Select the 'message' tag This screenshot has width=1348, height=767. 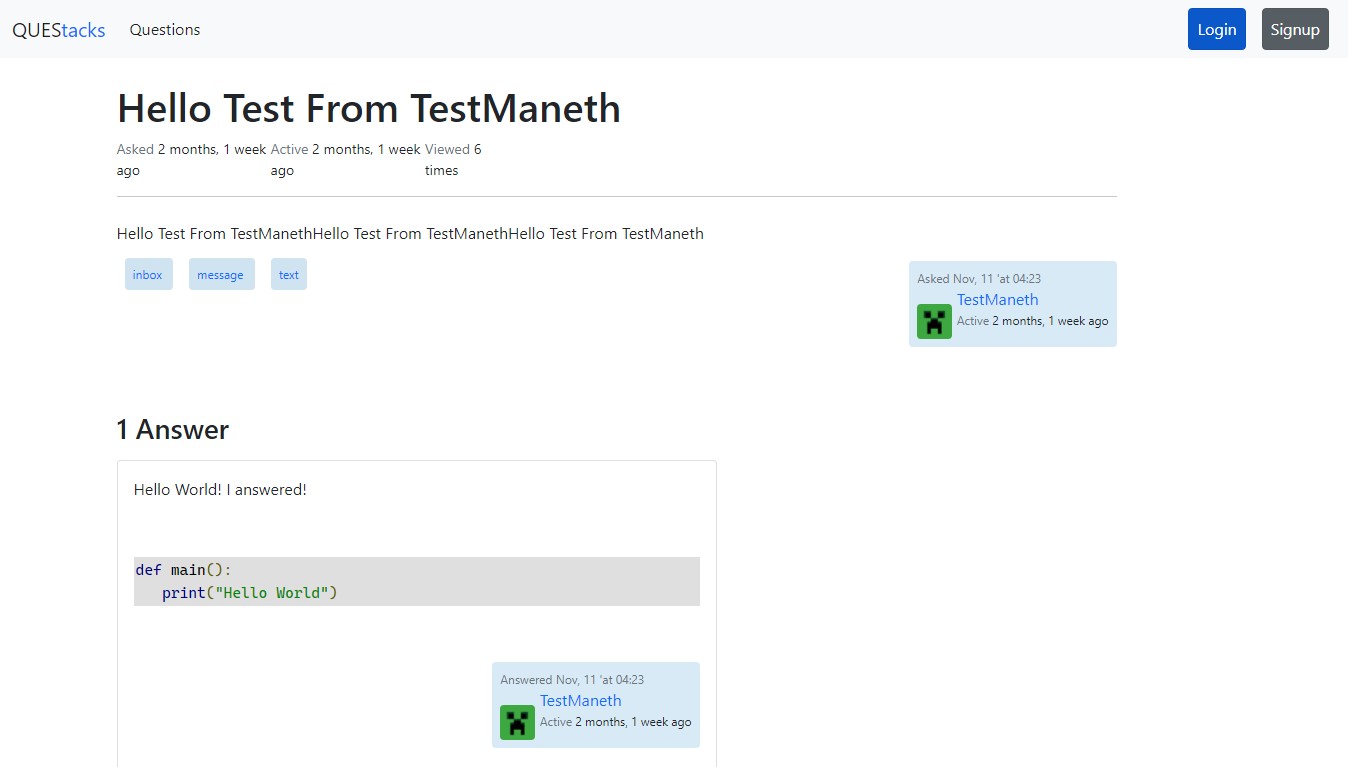coord(220,275)
